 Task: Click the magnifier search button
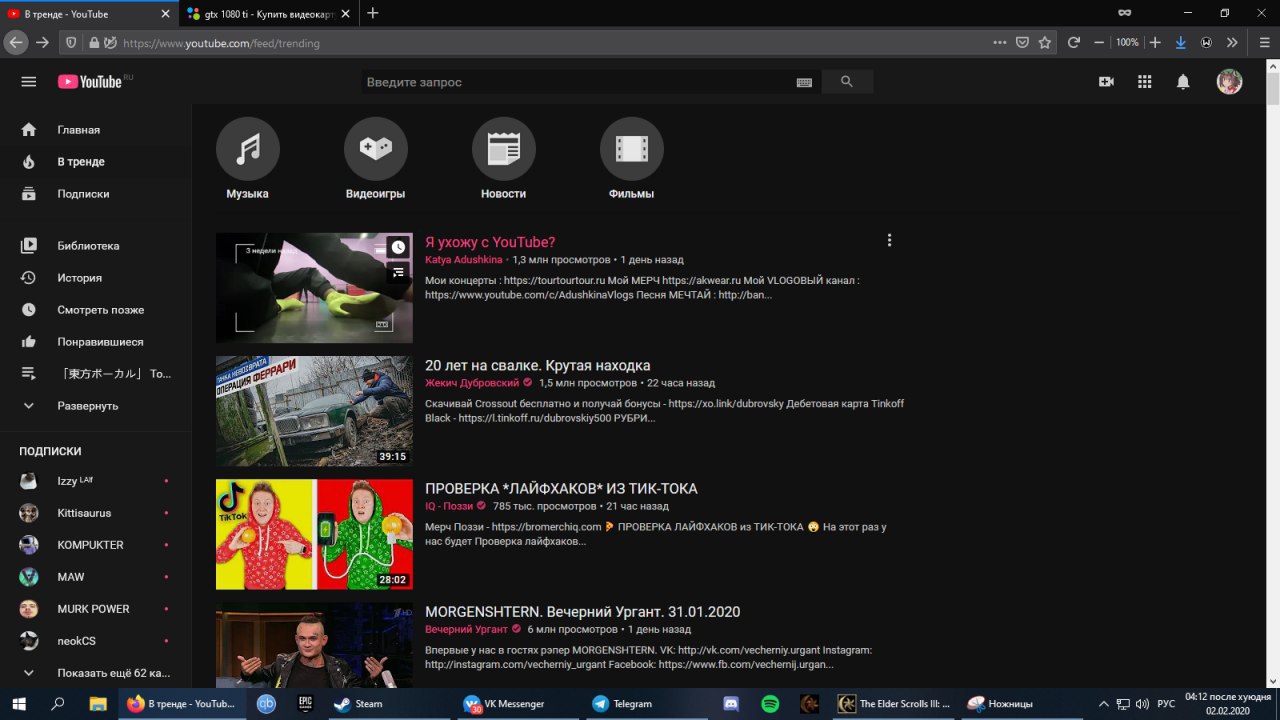(847, 82)
